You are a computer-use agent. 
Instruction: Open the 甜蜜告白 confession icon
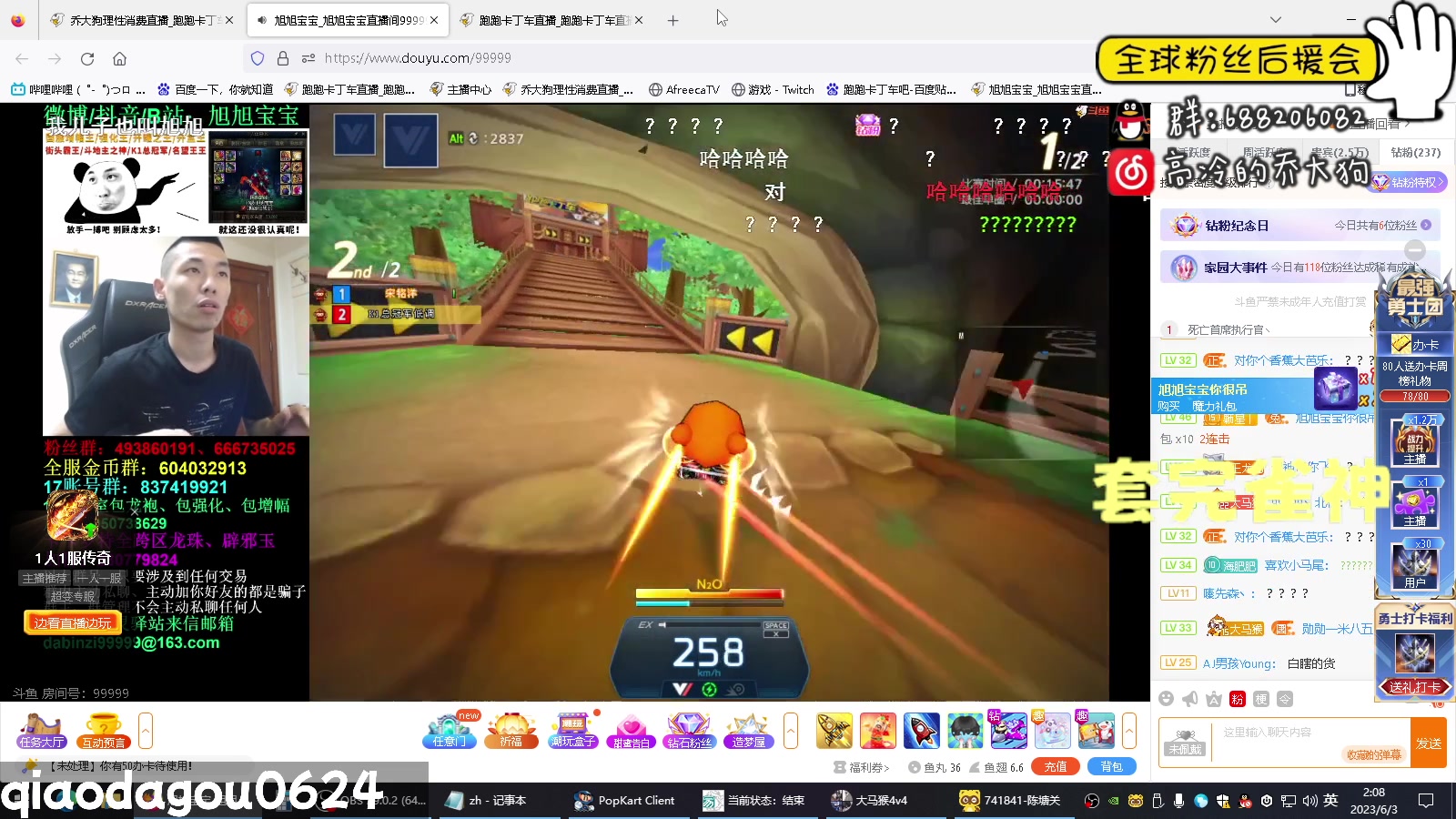[632, 731]
